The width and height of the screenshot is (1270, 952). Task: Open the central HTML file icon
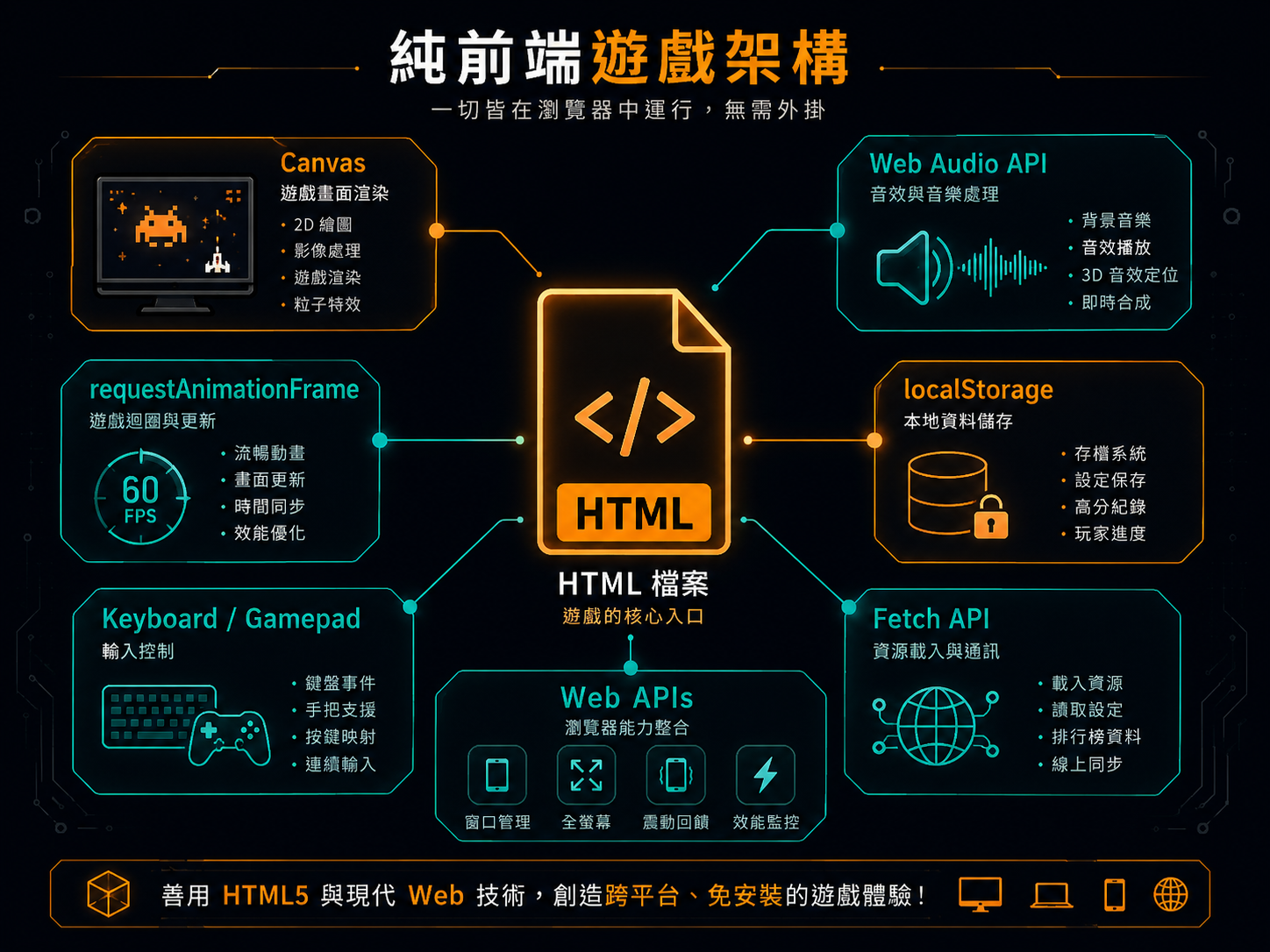[634, 421]
